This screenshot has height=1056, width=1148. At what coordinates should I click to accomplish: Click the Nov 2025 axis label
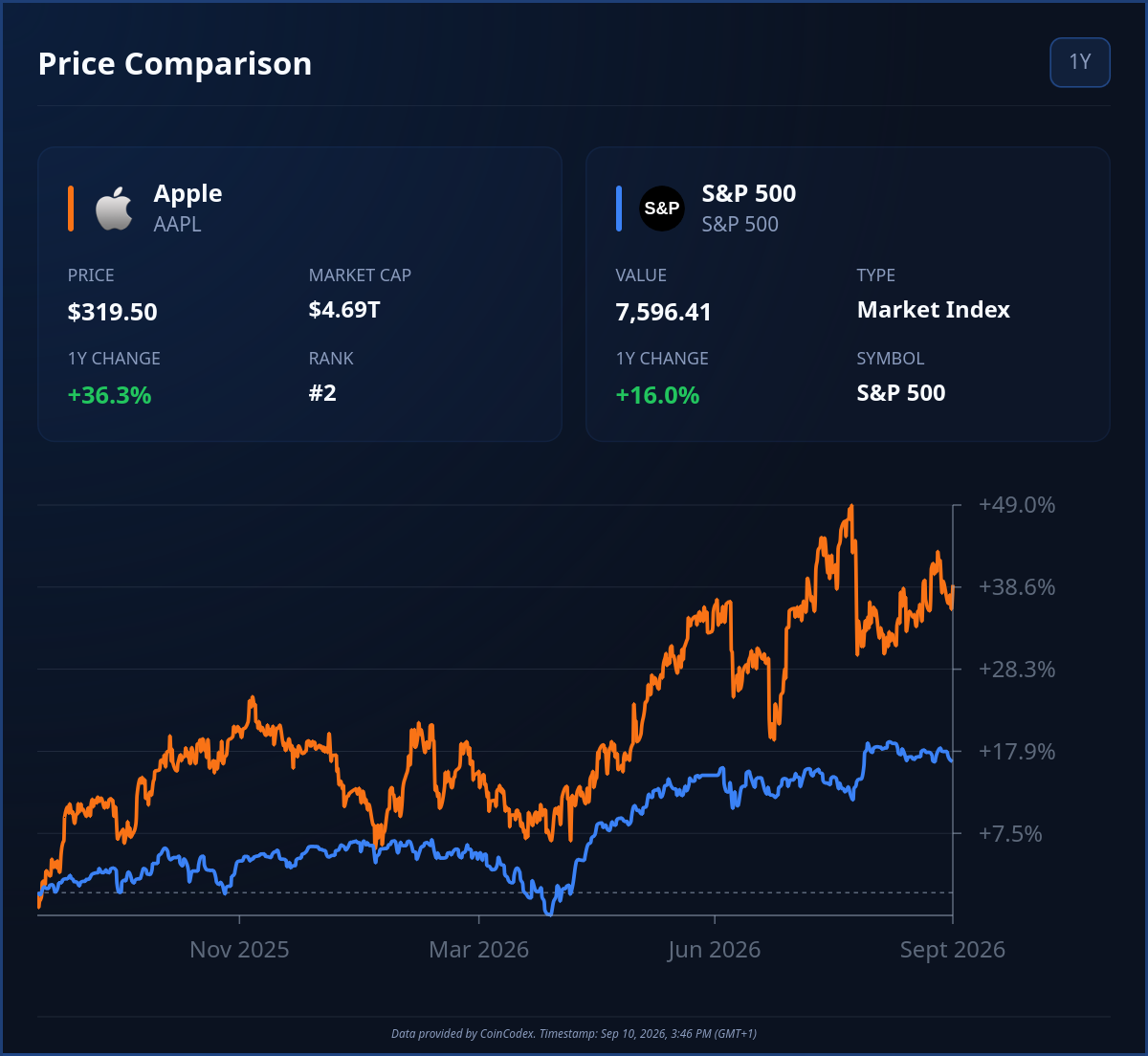point(239,950)
